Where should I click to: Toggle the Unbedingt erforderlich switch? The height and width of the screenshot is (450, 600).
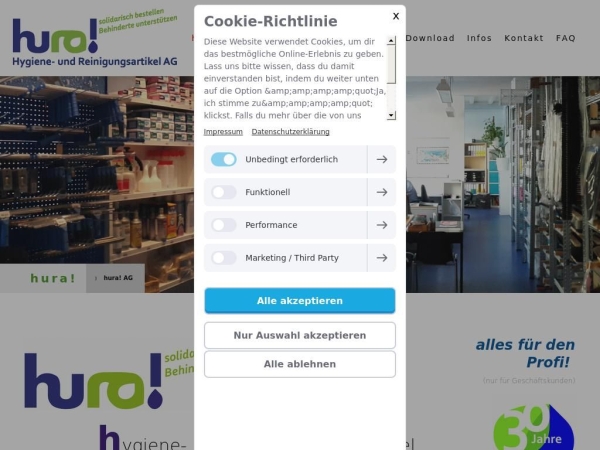pyautogui.click(x=224, y=159)
